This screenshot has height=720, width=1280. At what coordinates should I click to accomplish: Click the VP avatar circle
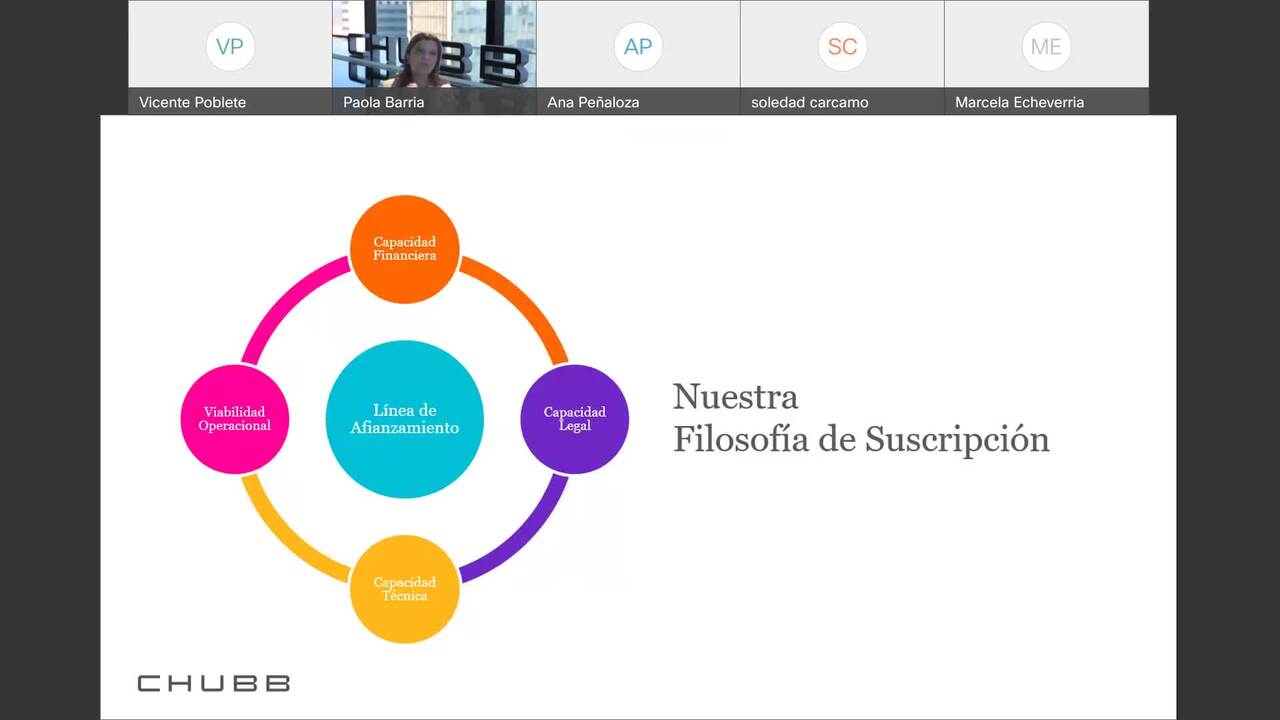[230, 47]
